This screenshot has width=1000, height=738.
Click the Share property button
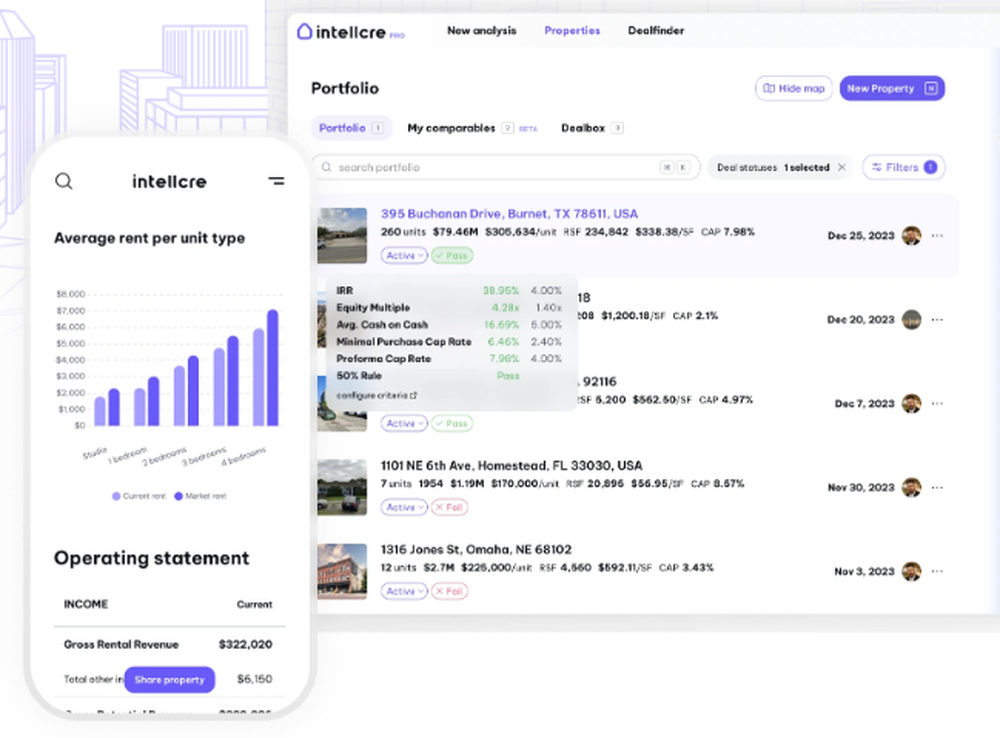point(169,679)
